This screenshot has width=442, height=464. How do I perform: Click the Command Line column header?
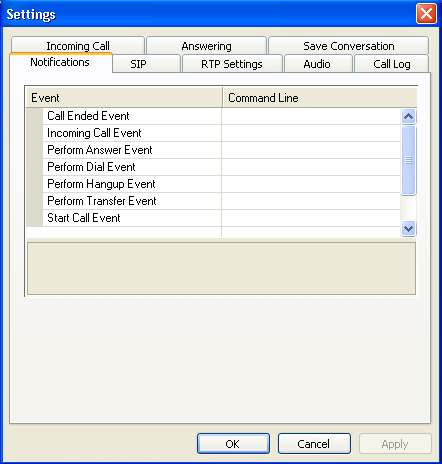(320, 98)
